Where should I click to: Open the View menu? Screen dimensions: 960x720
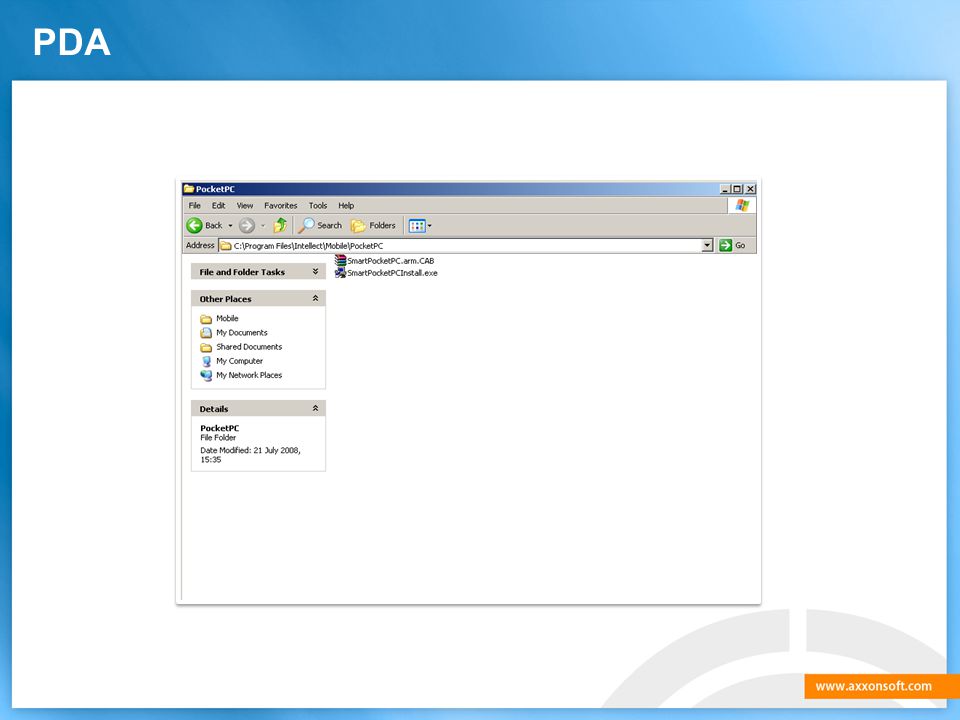[245, 206]
